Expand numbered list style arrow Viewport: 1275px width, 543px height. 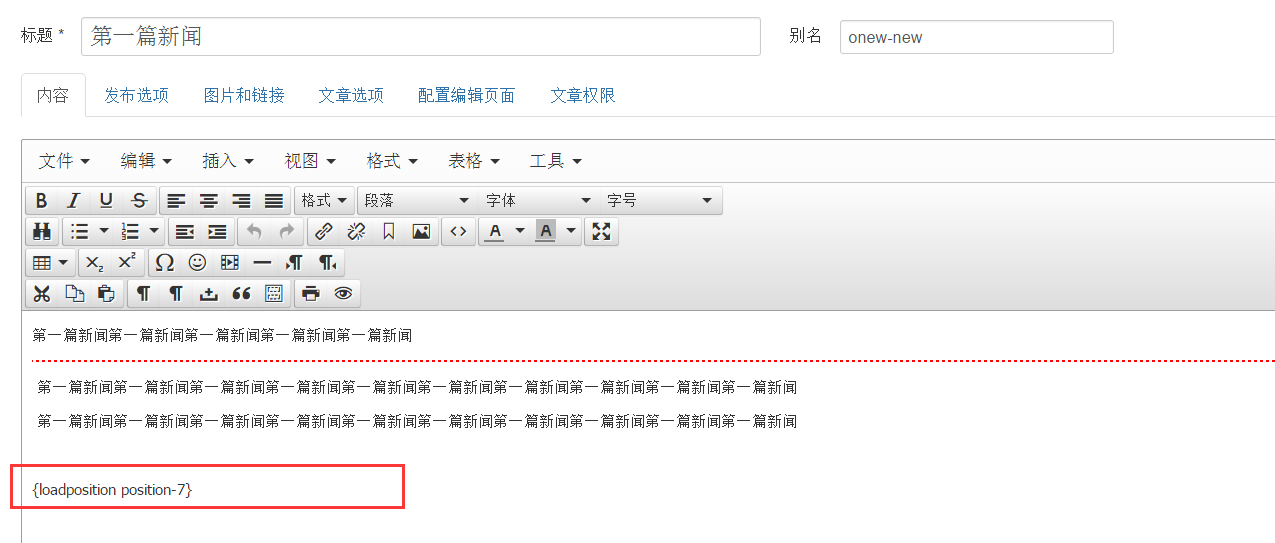coord(155,232)
